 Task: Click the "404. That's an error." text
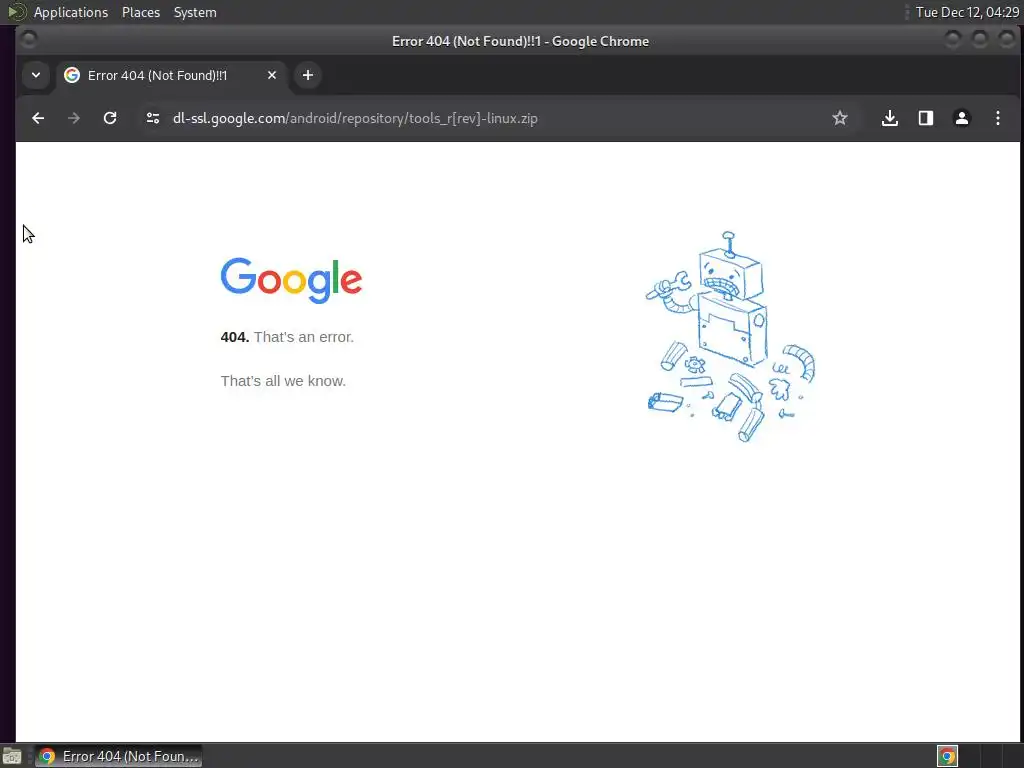point(287,337)
